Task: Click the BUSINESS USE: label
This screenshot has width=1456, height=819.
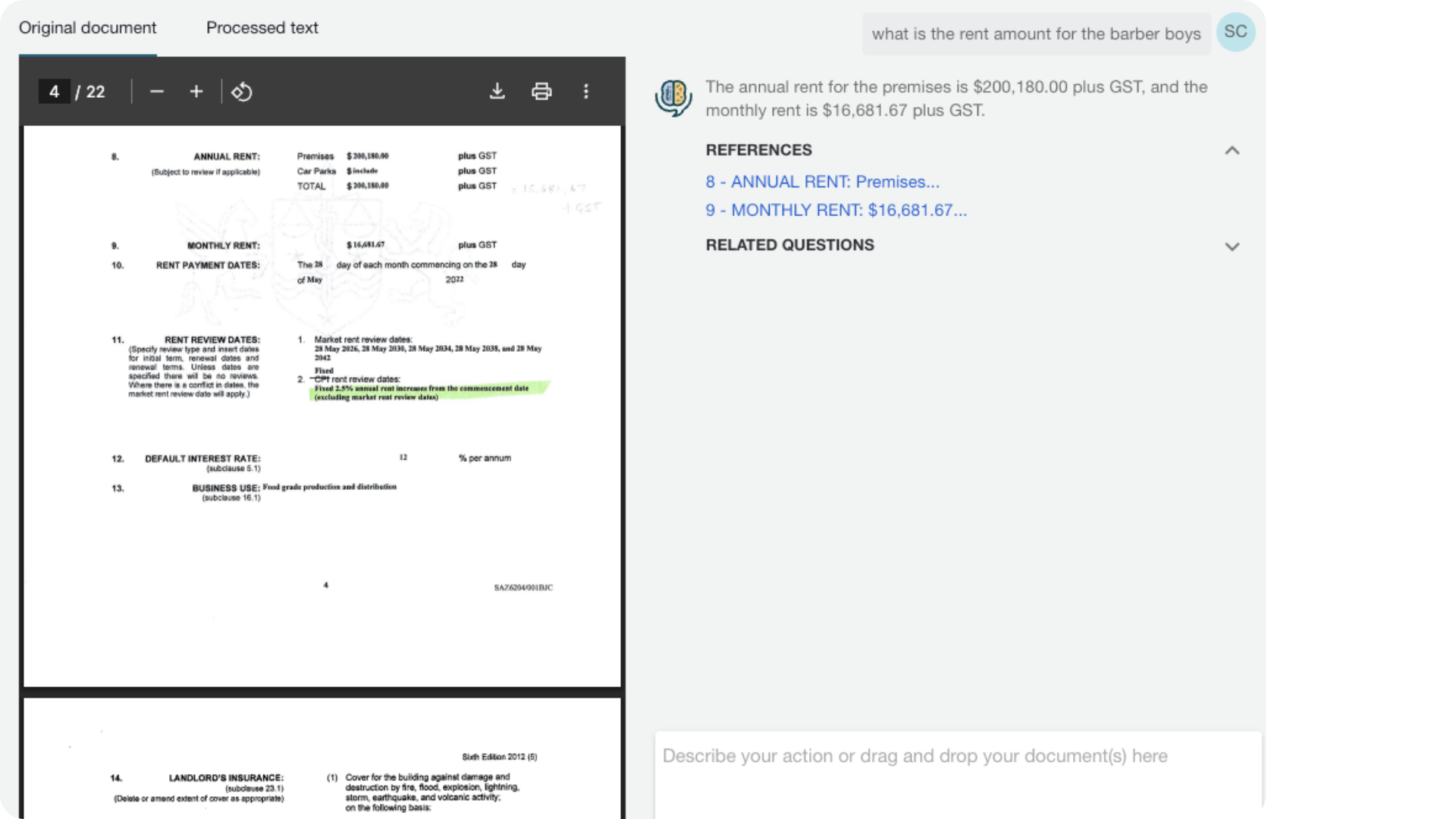Action: coord(226,488)
